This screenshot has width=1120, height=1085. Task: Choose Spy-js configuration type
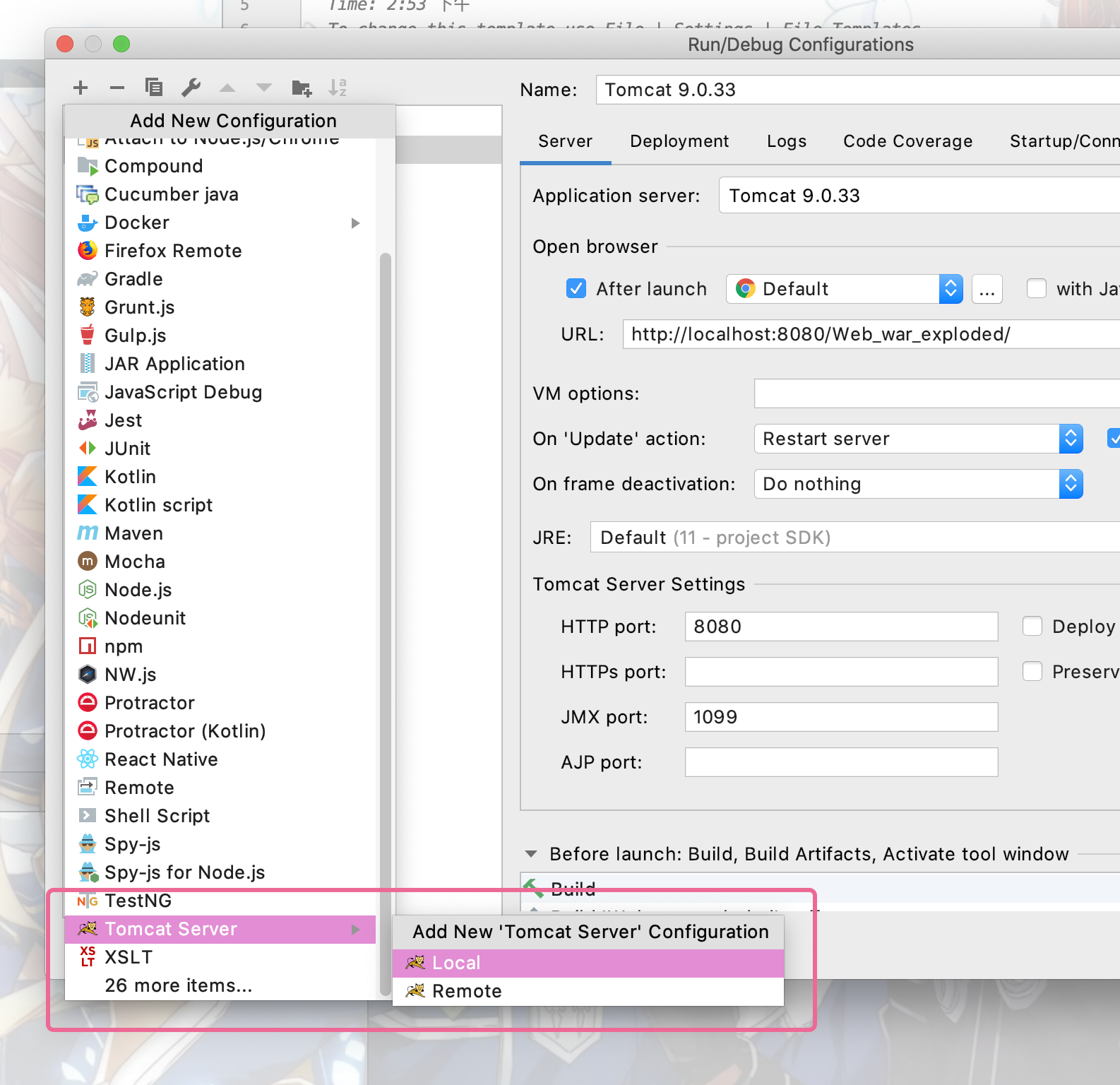pyautogui.click(x=220, y=844)
